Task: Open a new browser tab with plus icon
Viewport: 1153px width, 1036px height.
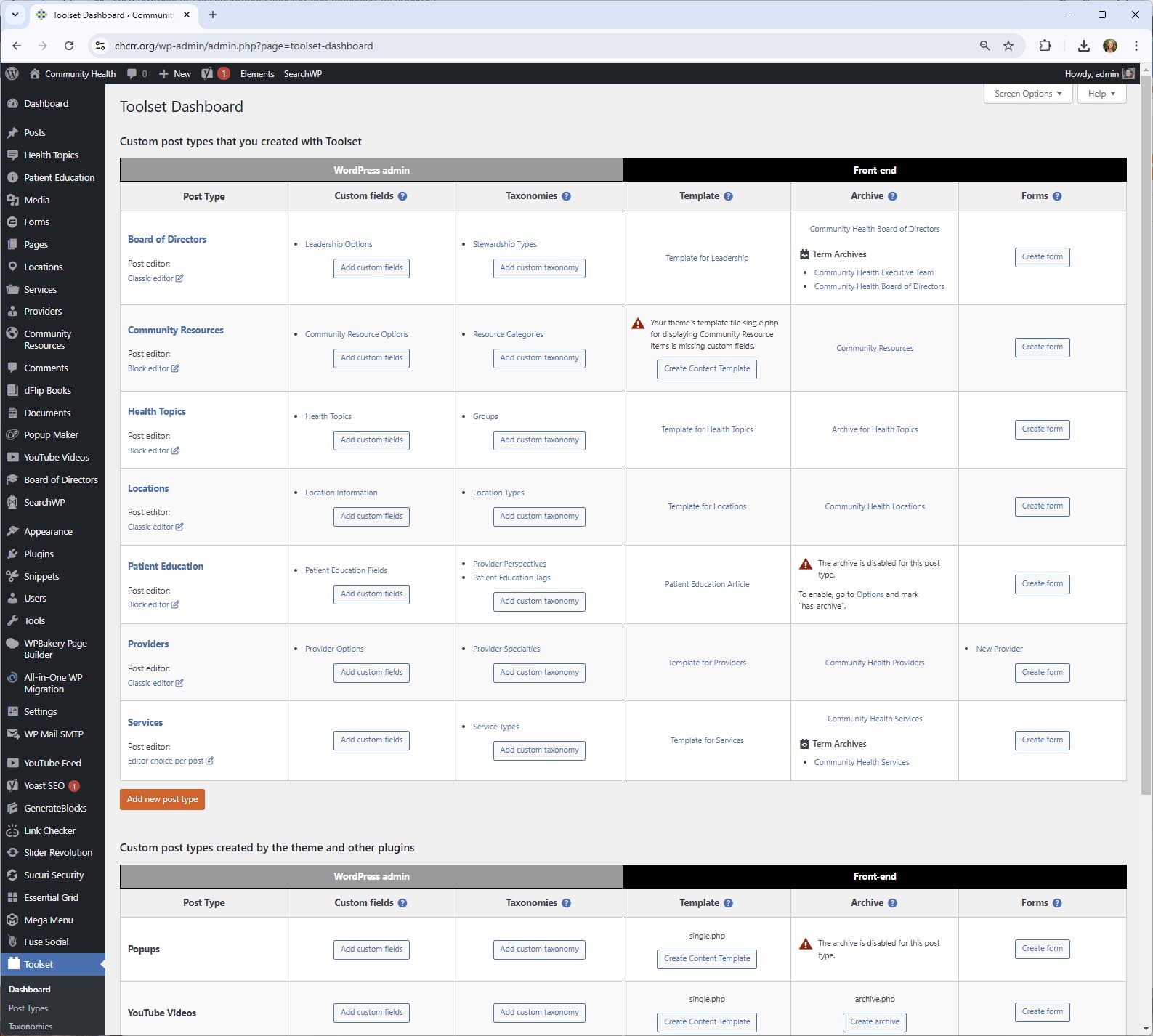Action: click(213, 15)
